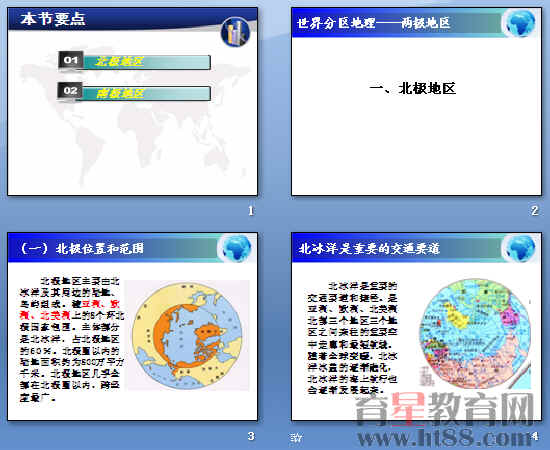This screenshot has width=550, height=450.
Task: Click the colorful Arctic Ocean globe map
Action: point(475,333)
